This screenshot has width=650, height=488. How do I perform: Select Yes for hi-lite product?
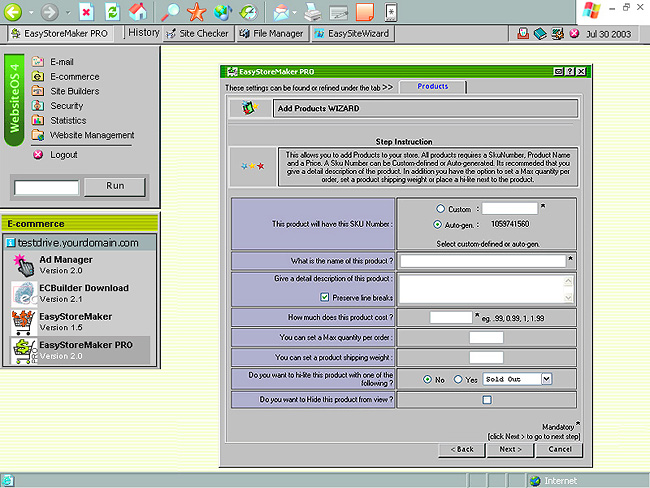(x=458, y=379)
